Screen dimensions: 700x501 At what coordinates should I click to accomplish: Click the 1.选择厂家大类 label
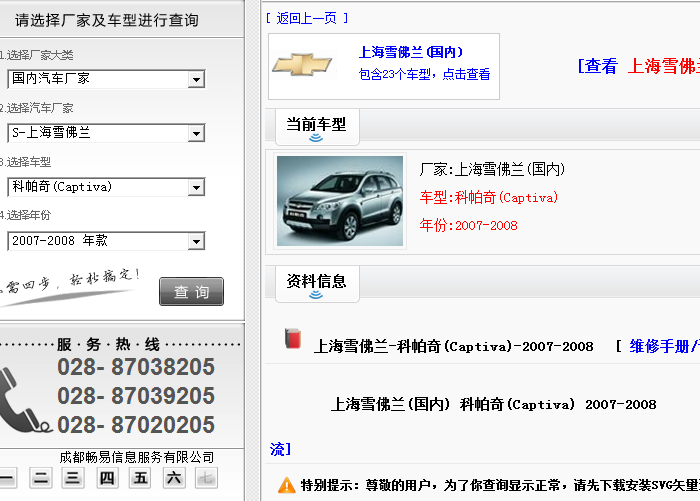(x=36, y=55)
